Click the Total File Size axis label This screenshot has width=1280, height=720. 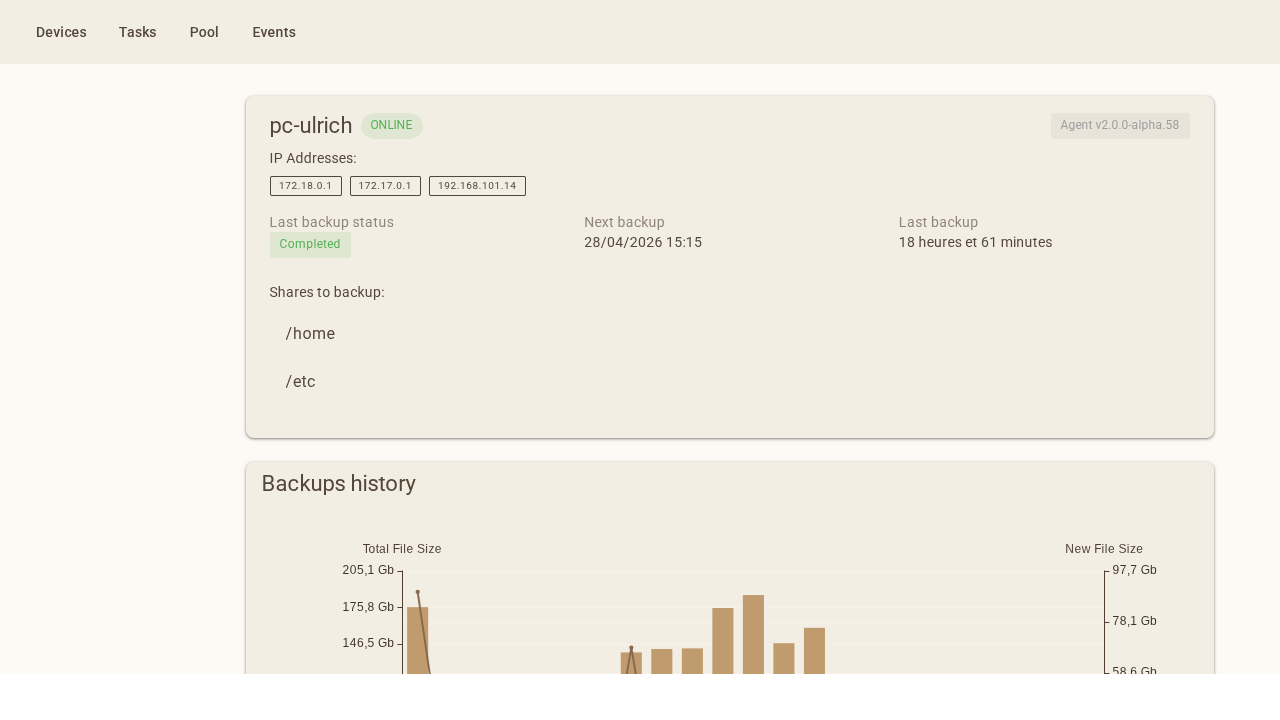pos(402,549)
